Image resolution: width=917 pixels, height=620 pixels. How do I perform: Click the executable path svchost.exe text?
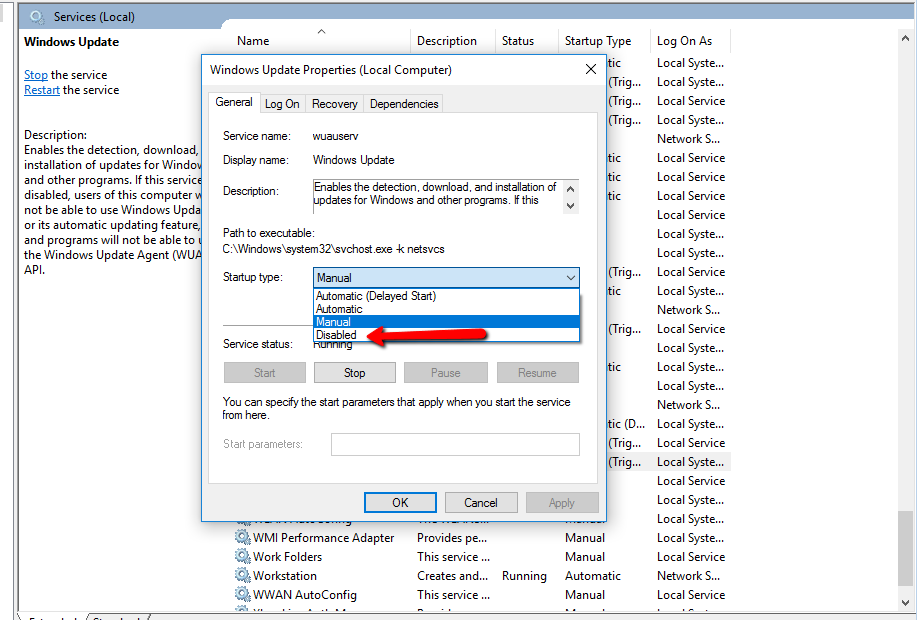[333, 249]
